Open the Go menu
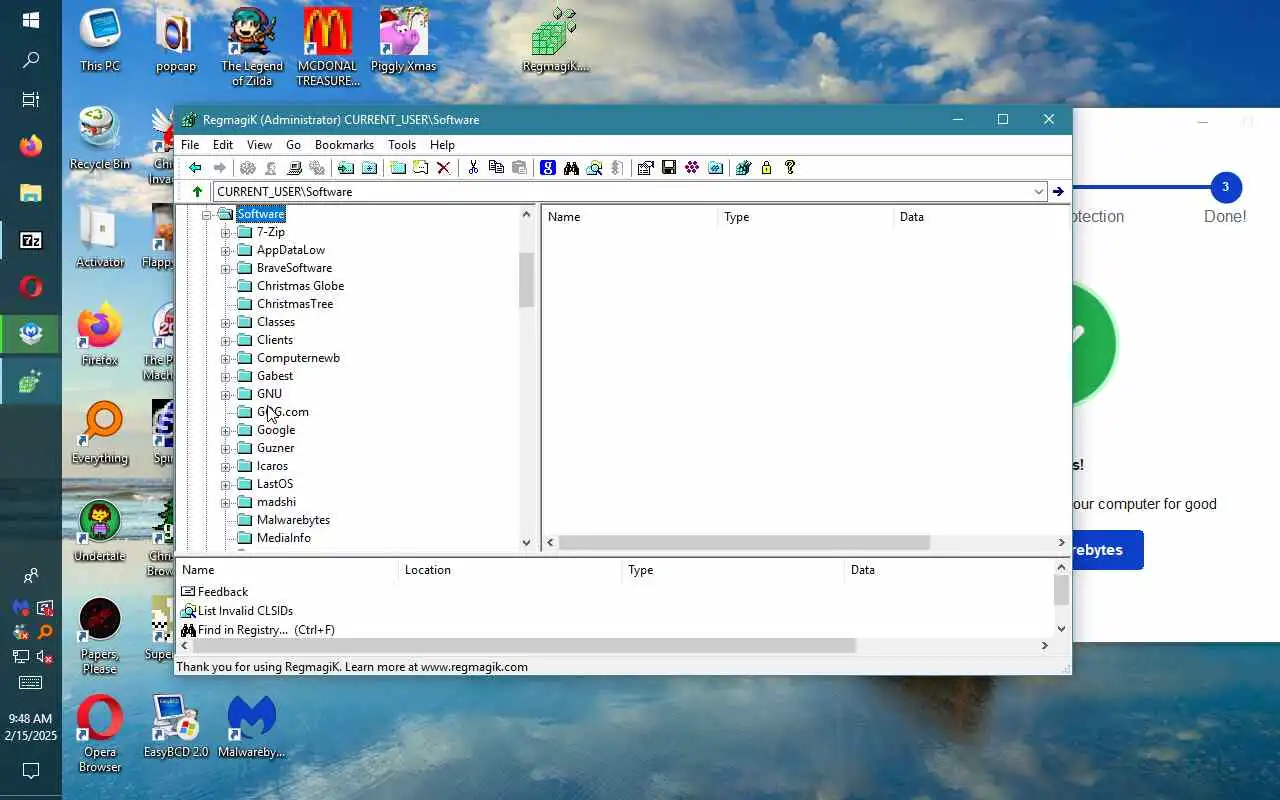The height and width of the screenshot is (800, 1280). pyautogui.click(x=293, y=145)
